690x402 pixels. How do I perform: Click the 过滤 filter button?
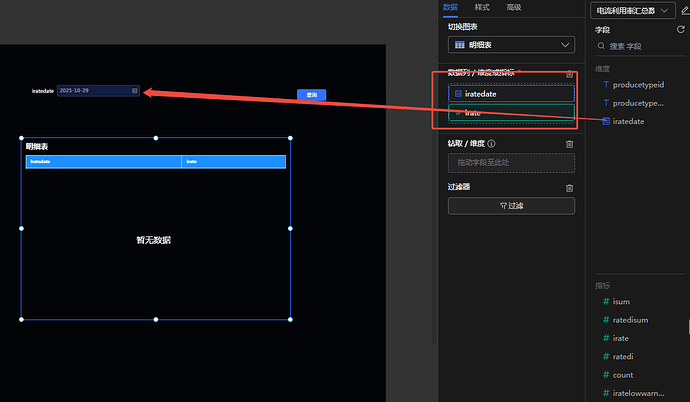(511, 206)
